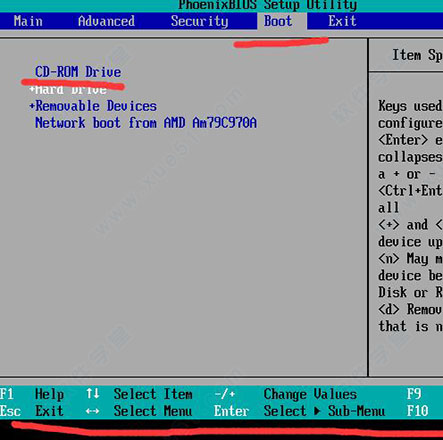This screenshot has width=443, height=440.
Task: Select the Hard Drive boot entry
Action: tap(71, 89)
